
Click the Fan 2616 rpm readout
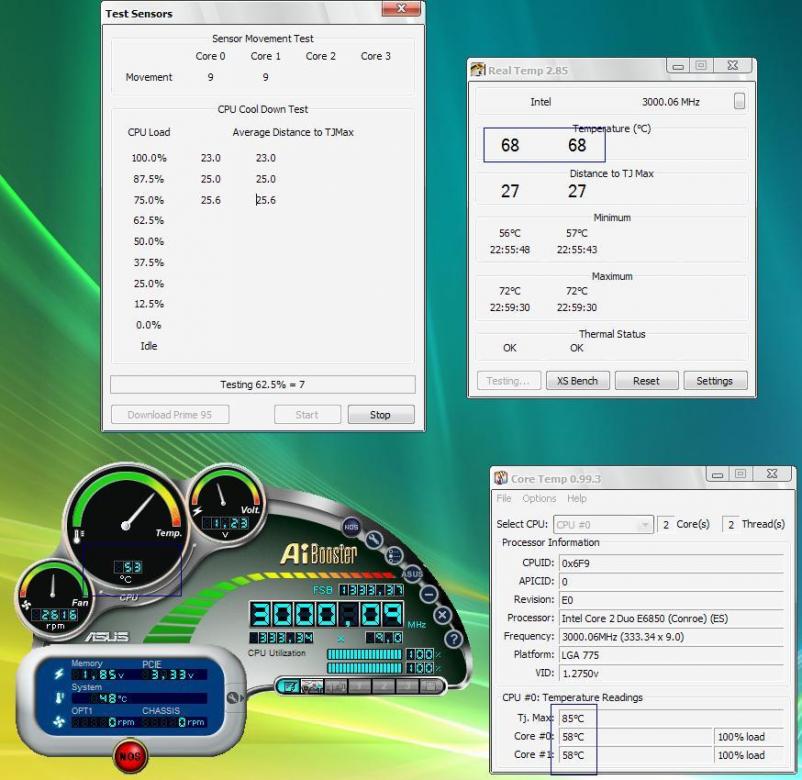(55, 615)
